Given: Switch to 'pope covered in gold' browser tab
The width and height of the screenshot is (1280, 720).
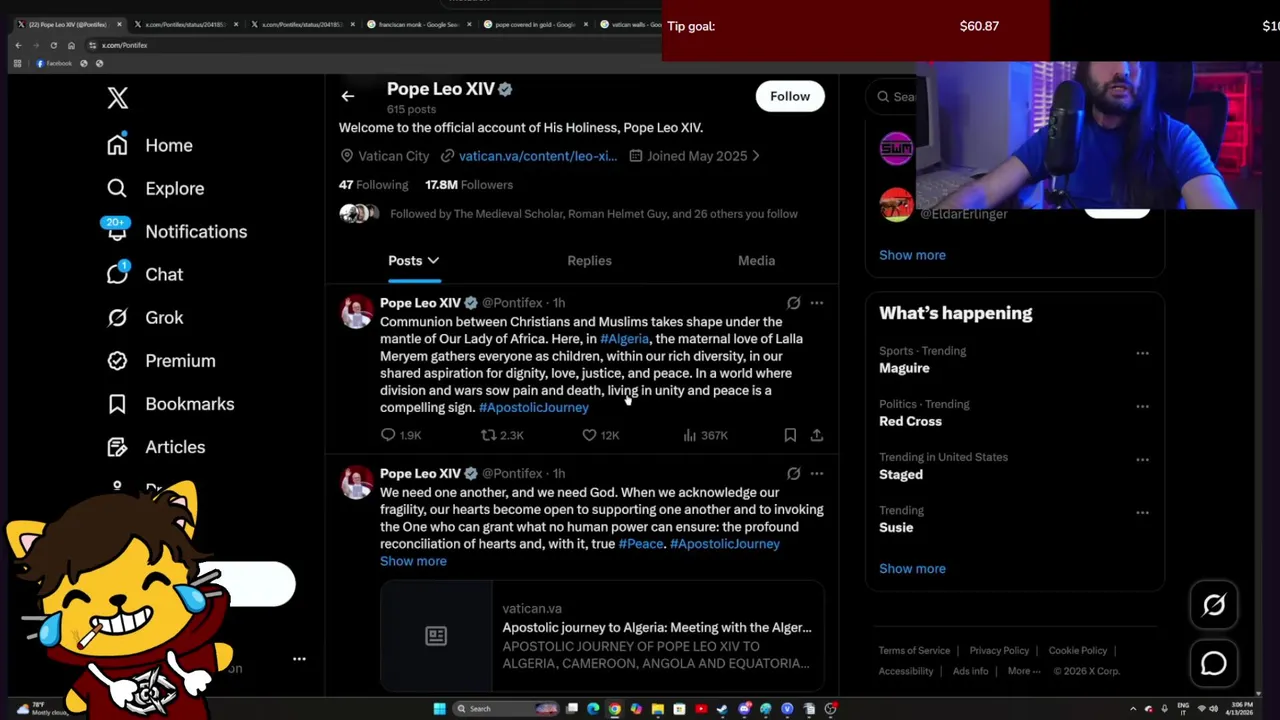Looking at the screenshot, I should (536, 24).
